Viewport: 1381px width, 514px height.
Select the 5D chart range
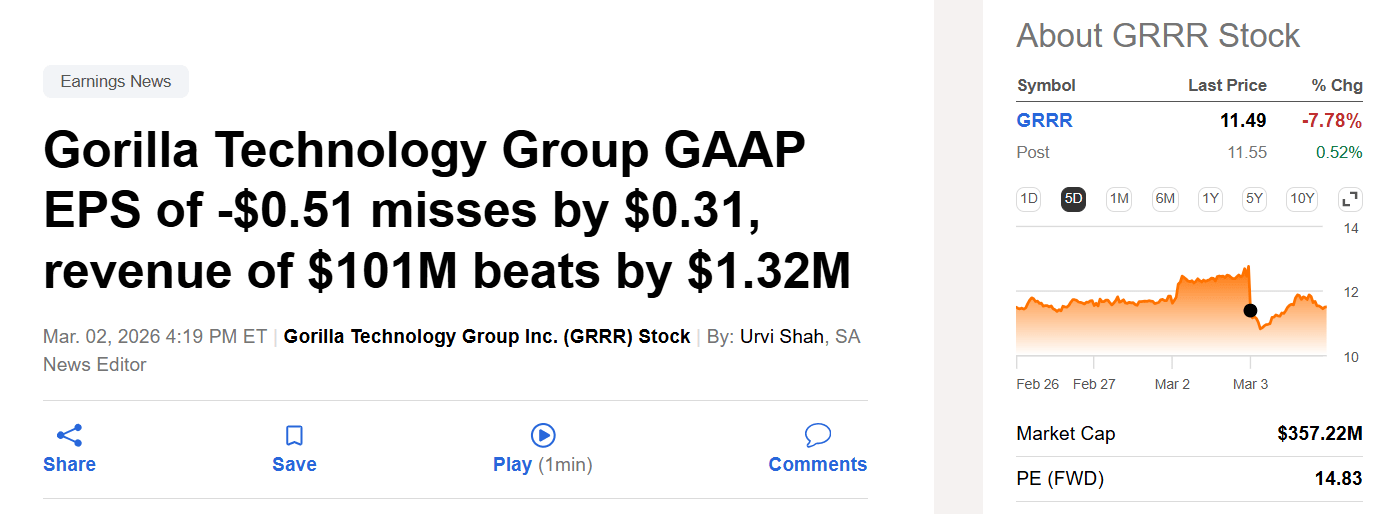pyautogui.click(x=1073, y=199)
